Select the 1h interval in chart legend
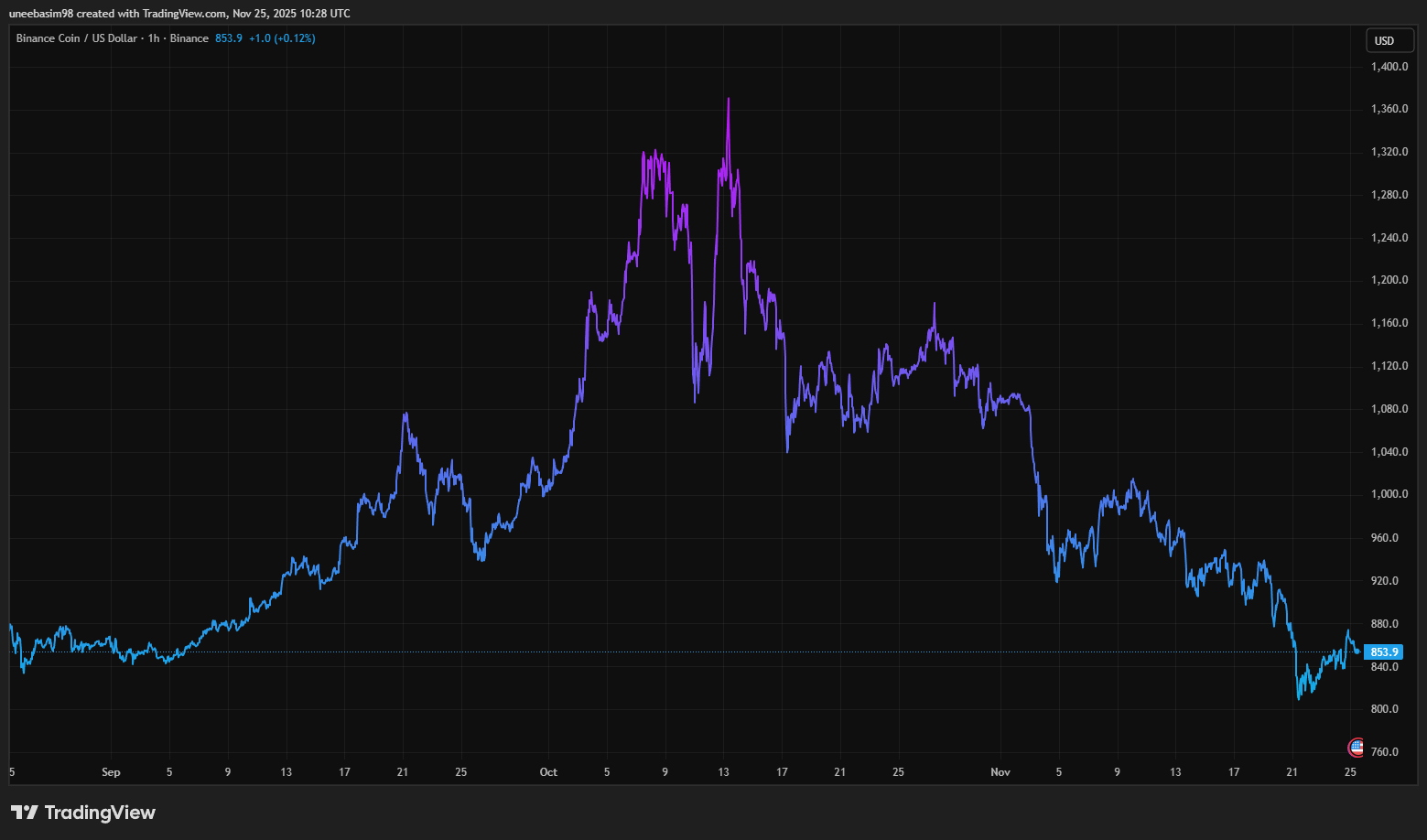Image resolution: width=1427 pixels, height=840 pixels. [154, 38]
